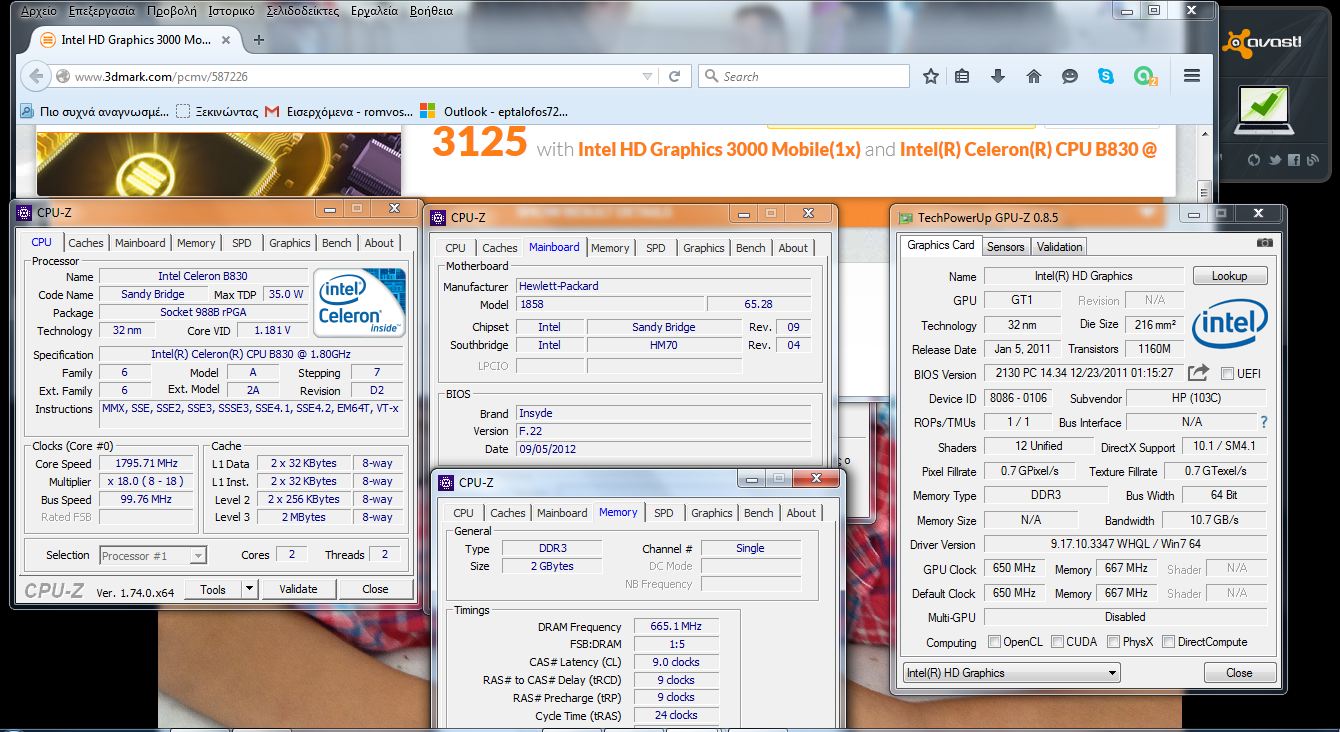Image resolution: width=1340 pixels, height=732 pixels.
Task: Open the Βοήθεια menu
Action: tap(431, 11)
